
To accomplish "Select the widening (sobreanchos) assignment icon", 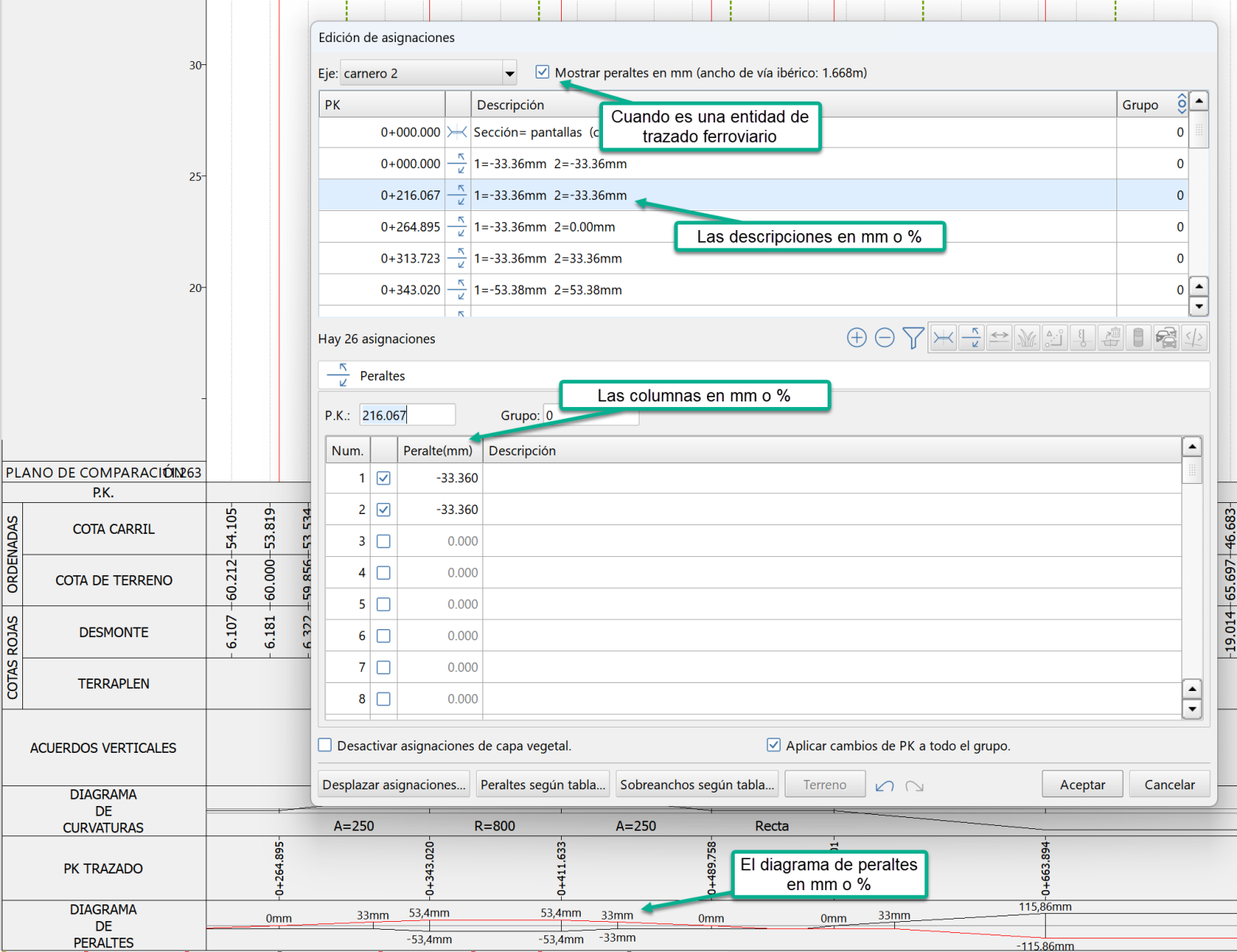I will point(999,338).
